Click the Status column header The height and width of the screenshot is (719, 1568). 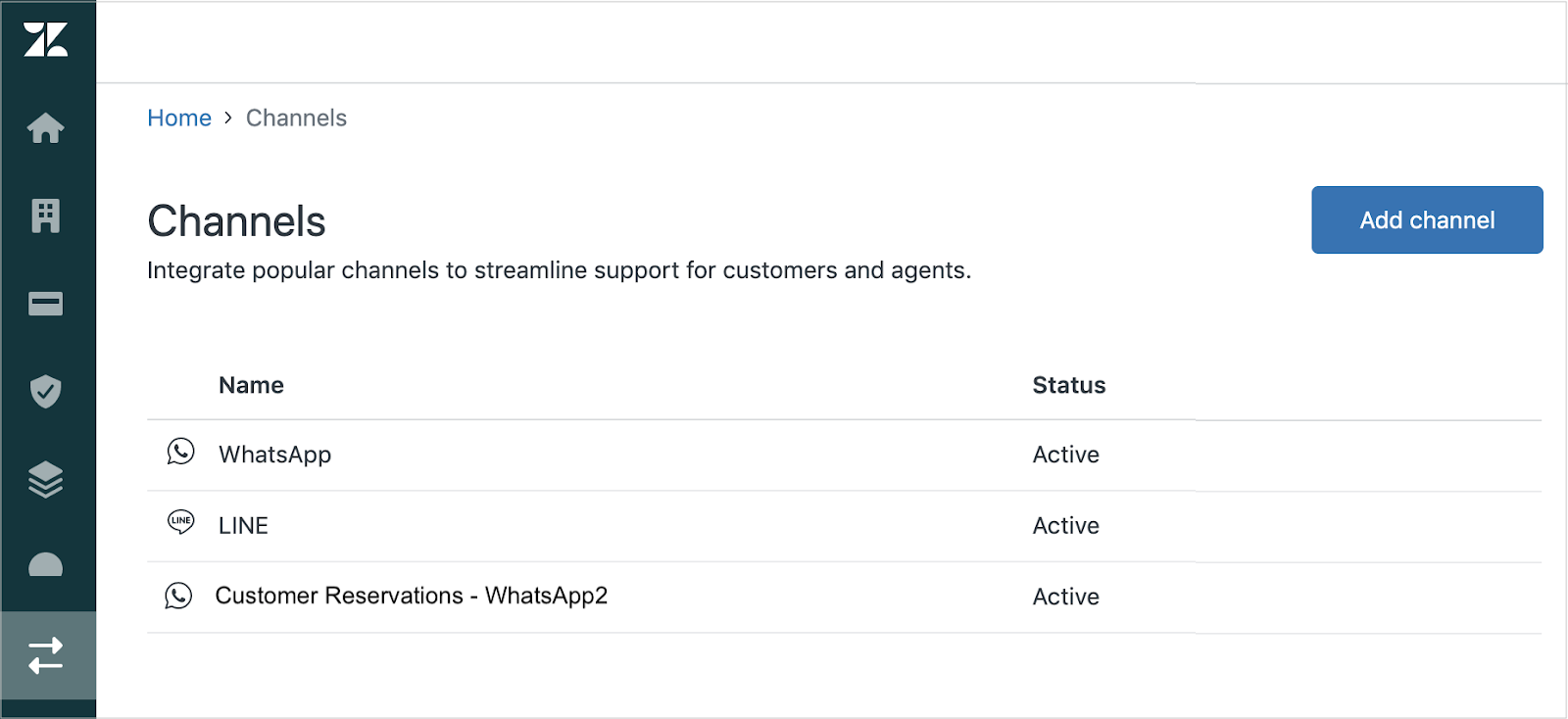(1068, 385)
